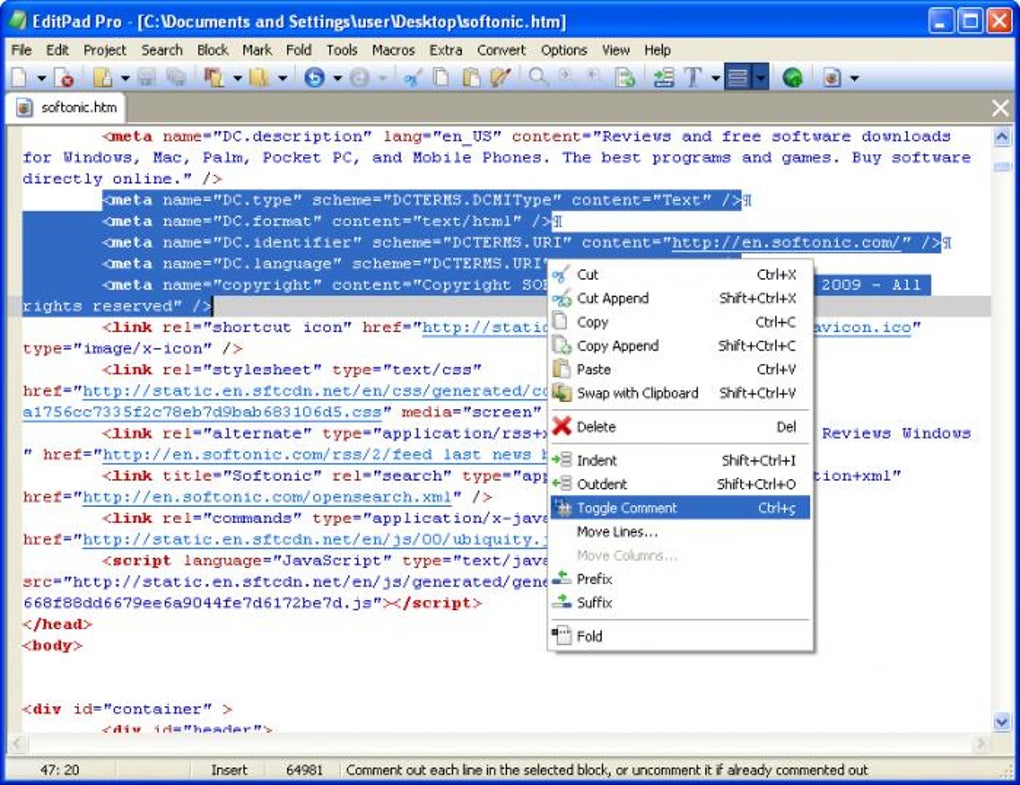Click the green globe browser icon

(792, 78)
